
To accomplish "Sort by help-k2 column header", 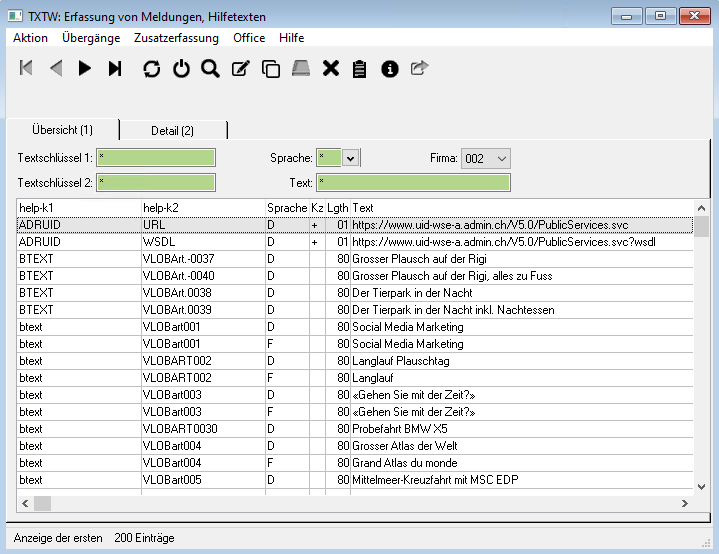I will click(x=200, y=207).
